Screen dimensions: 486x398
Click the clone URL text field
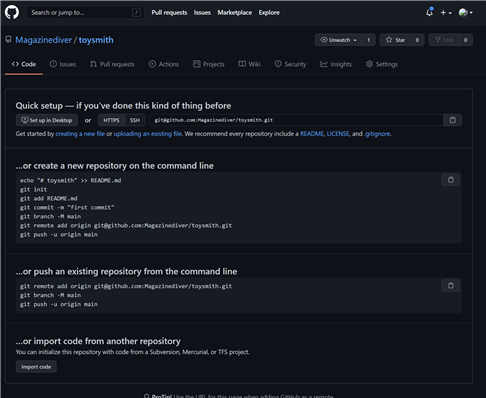[296, 120]
